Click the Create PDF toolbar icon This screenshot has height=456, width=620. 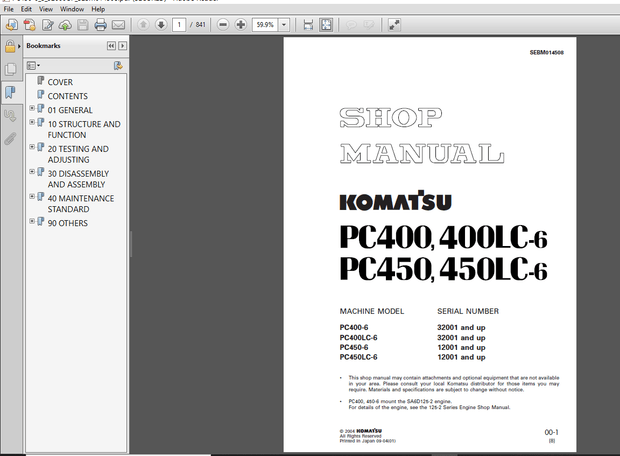coord(29,25)
